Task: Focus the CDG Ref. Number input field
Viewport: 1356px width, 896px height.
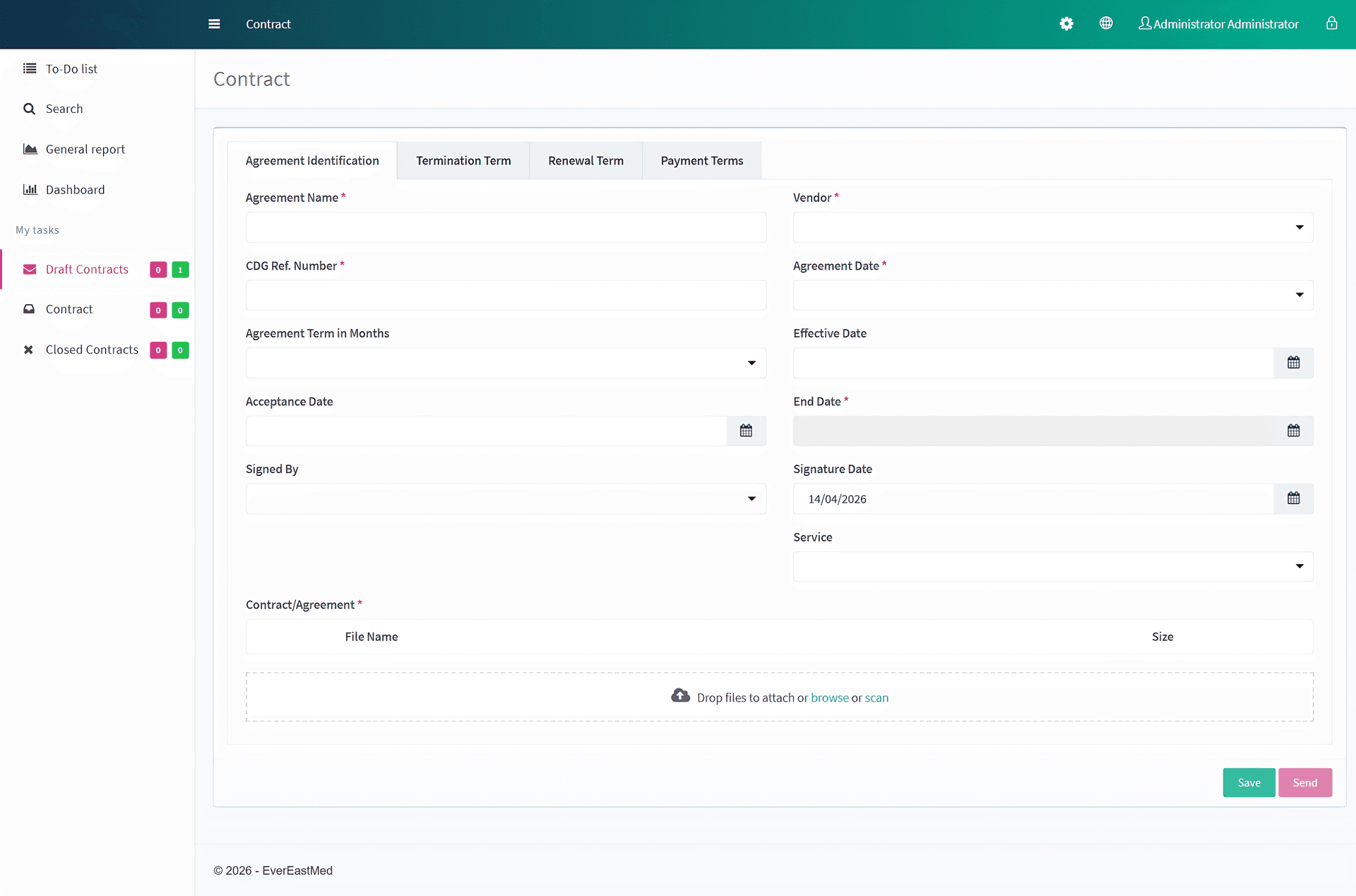Action: click(x=506, y=295)
